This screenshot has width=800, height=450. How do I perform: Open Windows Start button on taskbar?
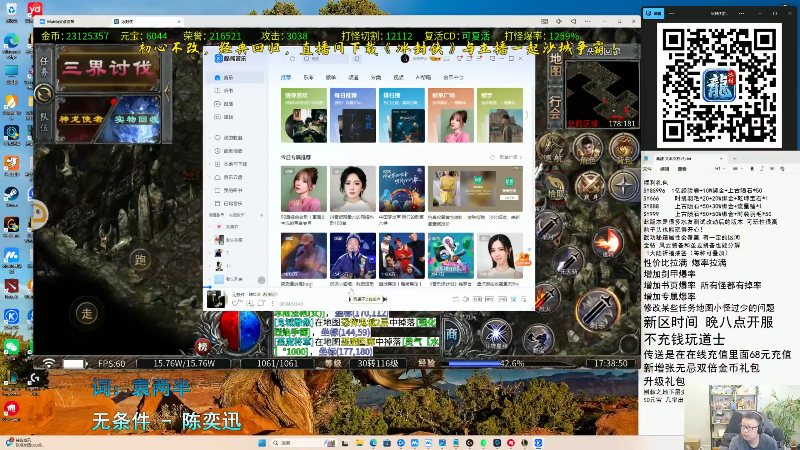coord(262,443)
